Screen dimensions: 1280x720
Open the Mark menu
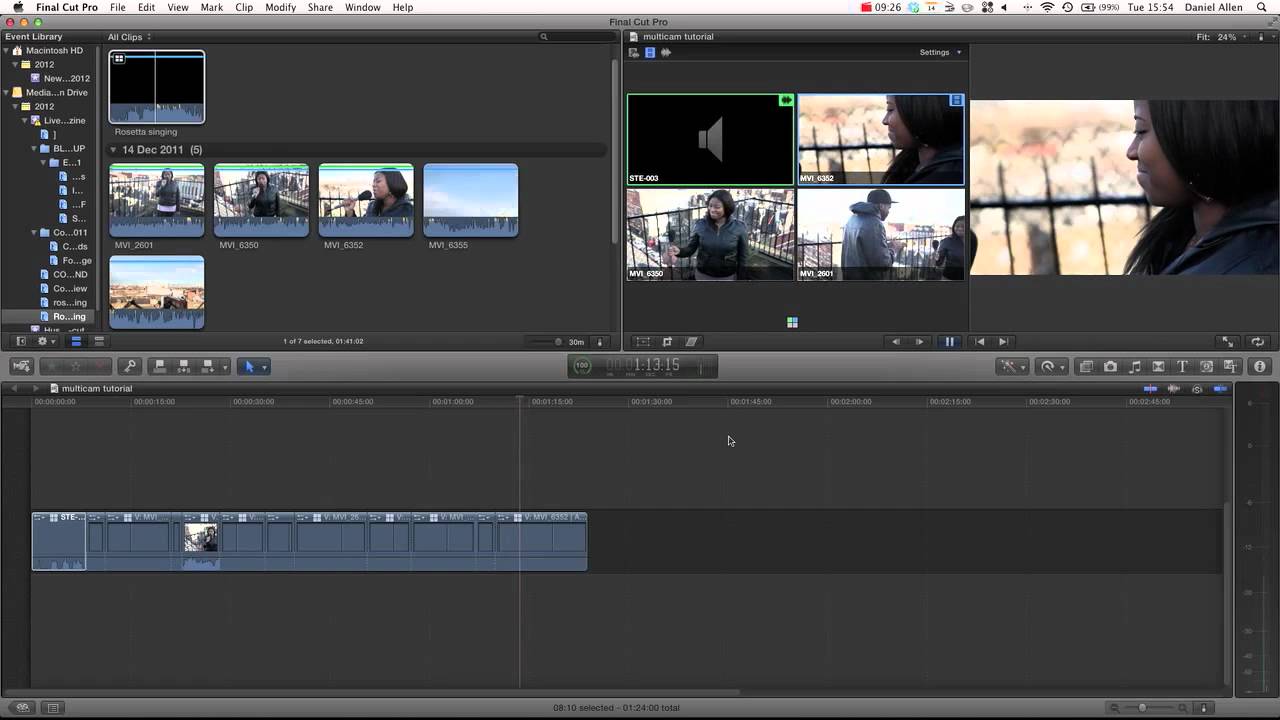(211, 7)
